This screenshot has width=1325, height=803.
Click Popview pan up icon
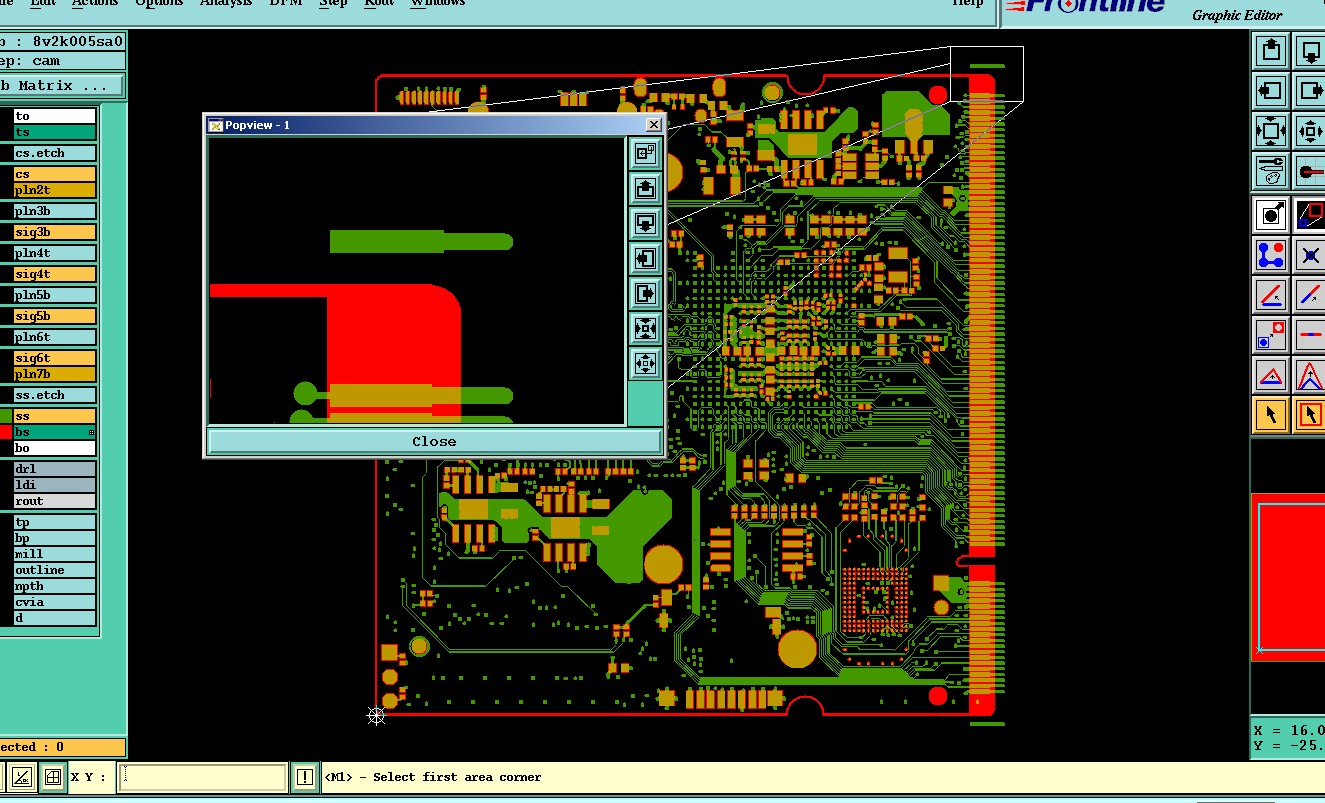[x=645, y=188]
